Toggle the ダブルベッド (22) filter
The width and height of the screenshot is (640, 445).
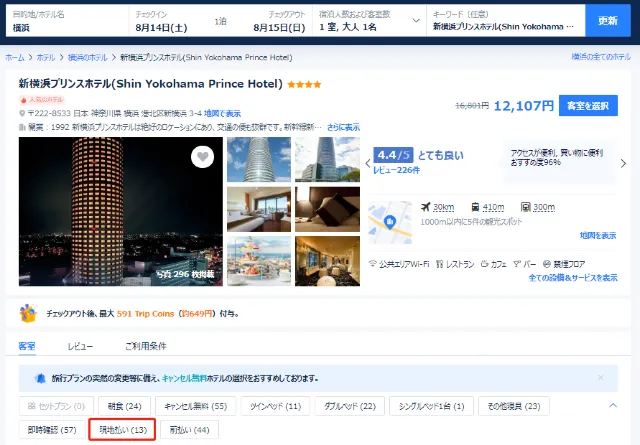(x=350, y=406)
